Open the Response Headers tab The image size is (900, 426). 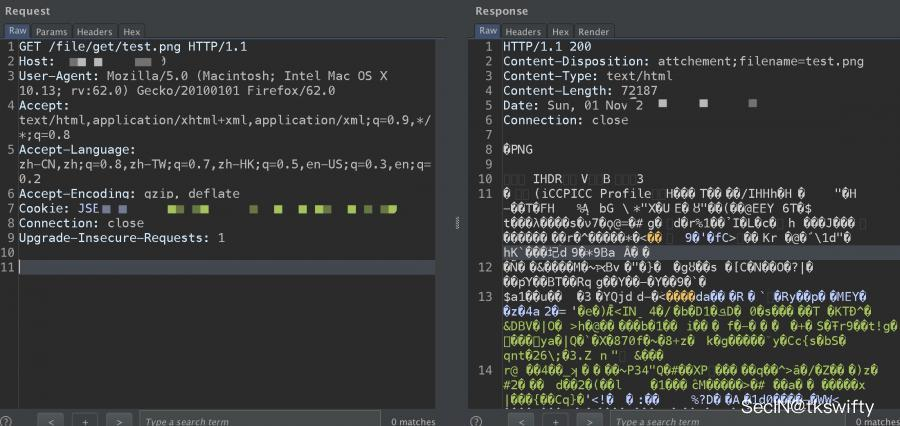pyautogui.click(x=523, y=32)
